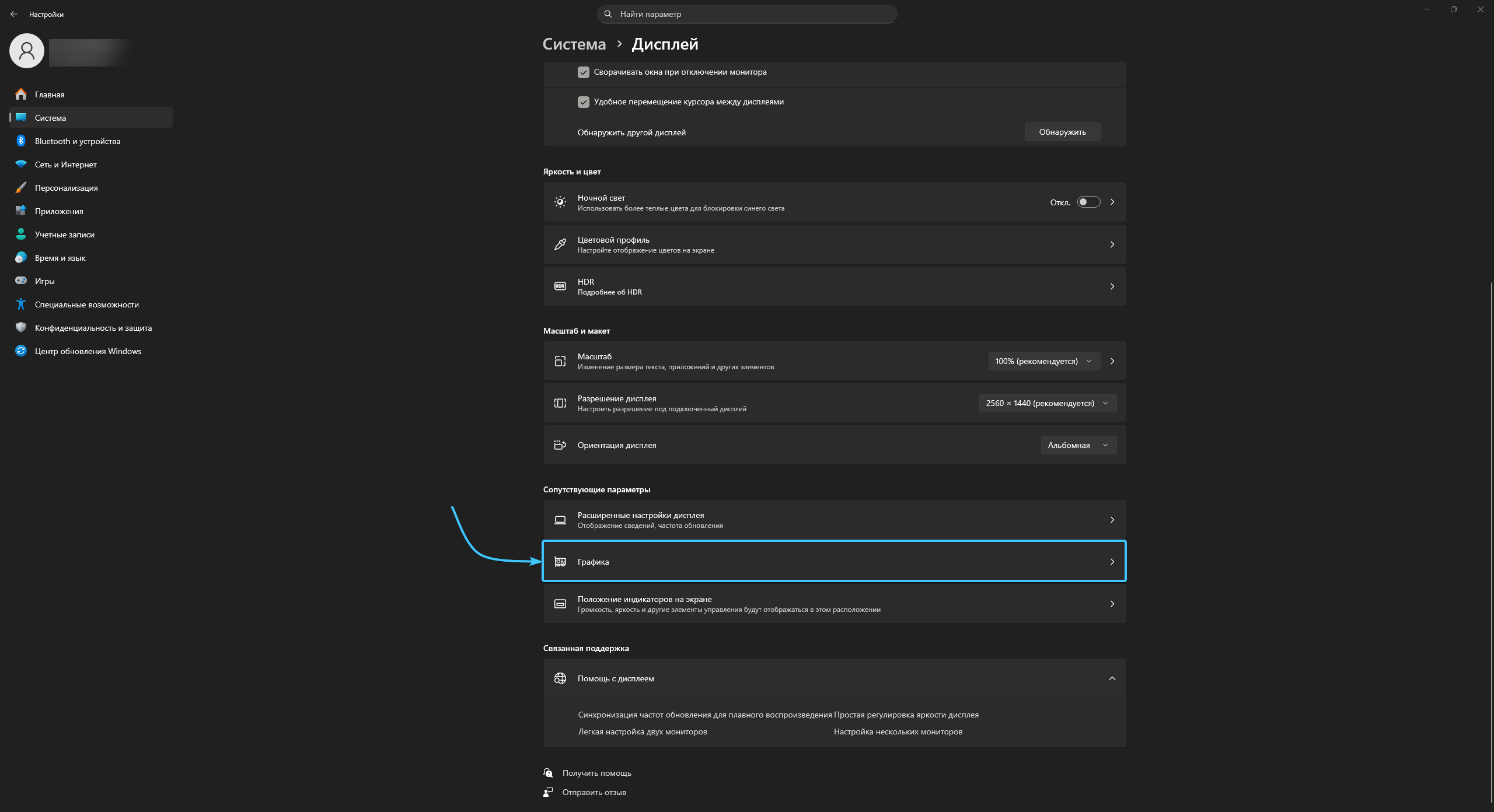Screen dimensions: 1494x812
Task: Uncheck easy cursor movement between displays
Action: coord(583,102)
